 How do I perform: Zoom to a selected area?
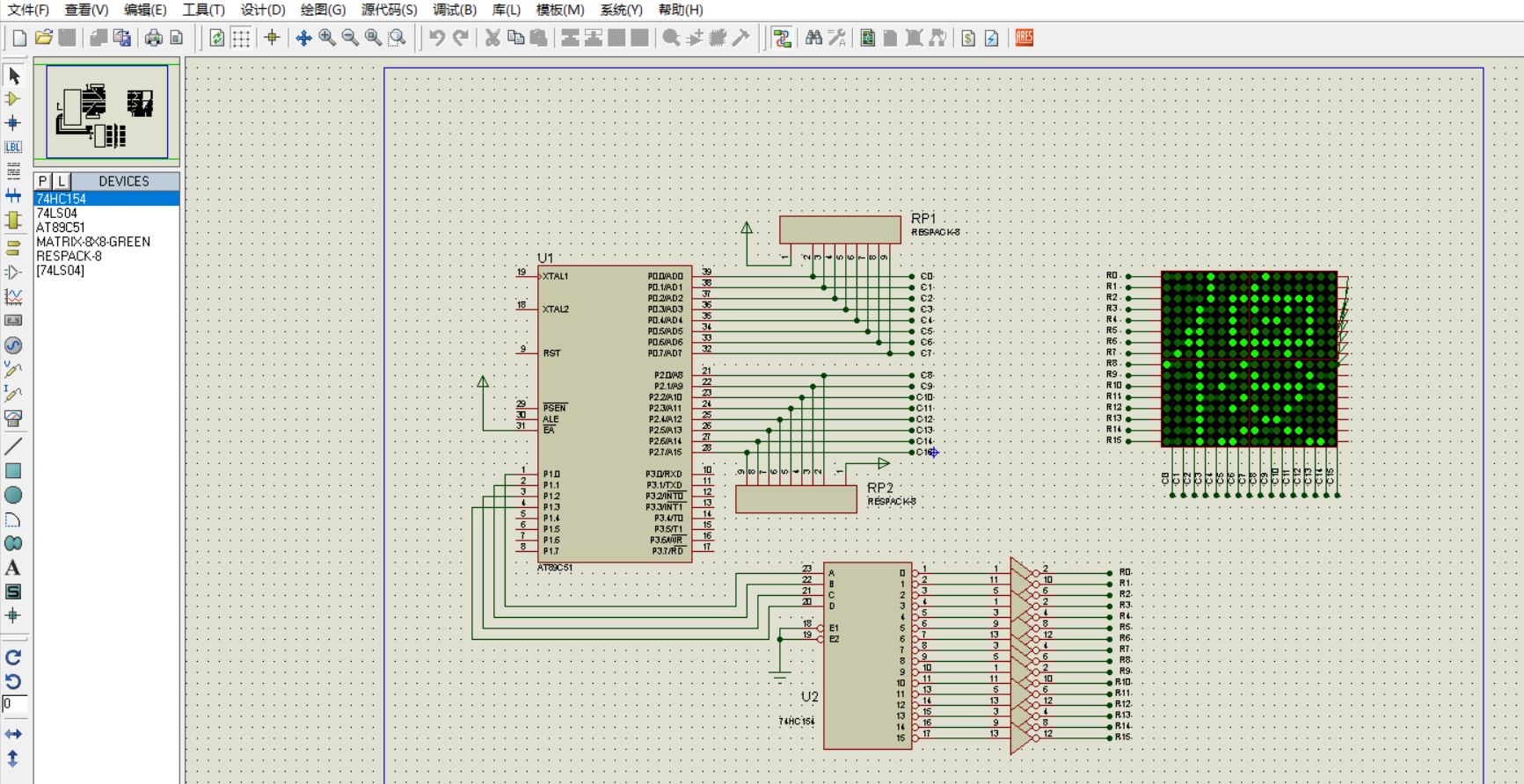[397, 38]
